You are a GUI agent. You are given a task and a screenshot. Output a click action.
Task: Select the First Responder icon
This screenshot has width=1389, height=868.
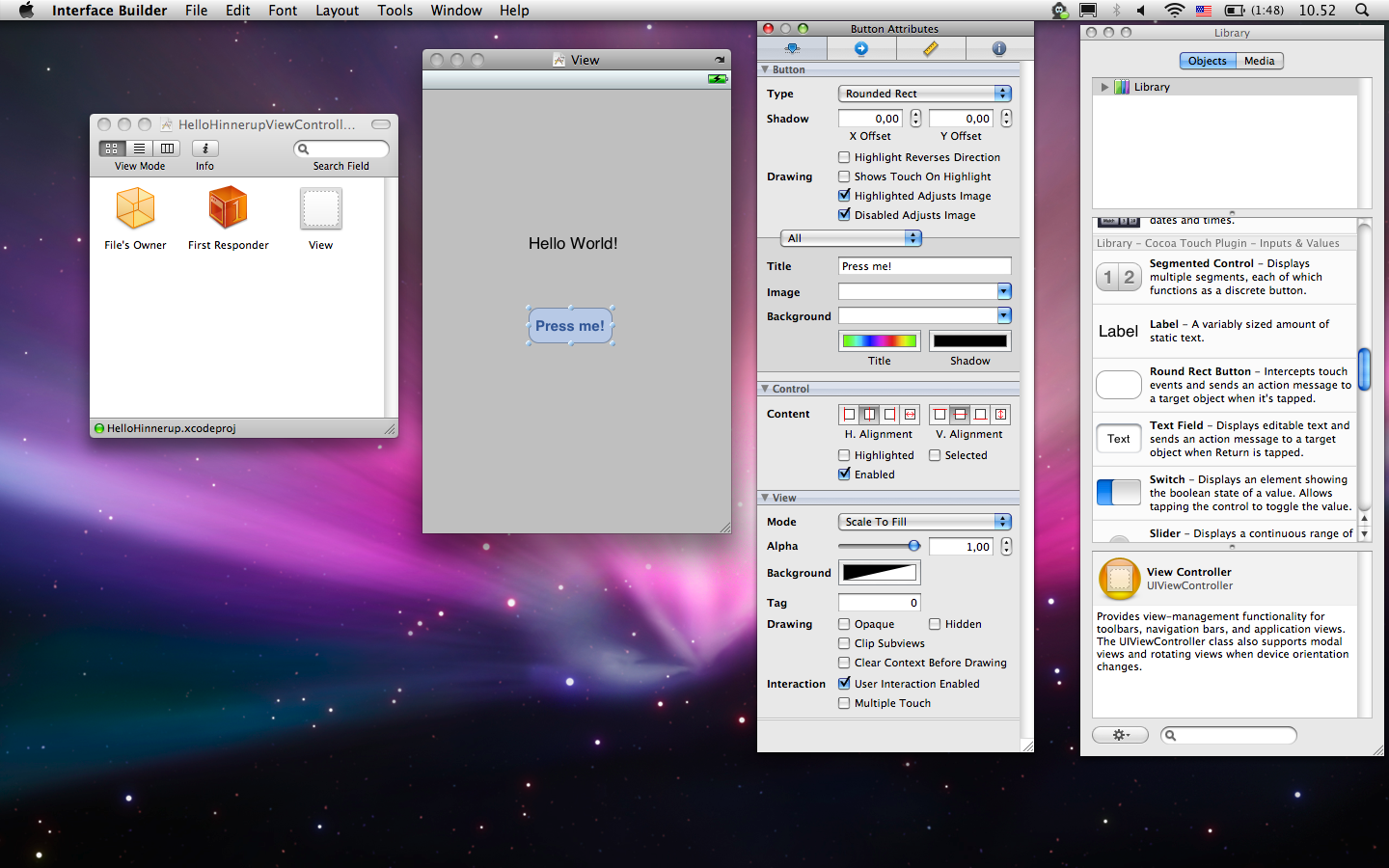229,207
